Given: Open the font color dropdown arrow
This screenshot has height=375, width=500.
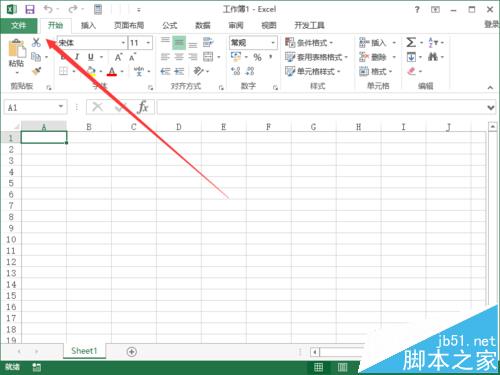Looking at the screenshot, I should pyautogui.click(x=122, y=71).
